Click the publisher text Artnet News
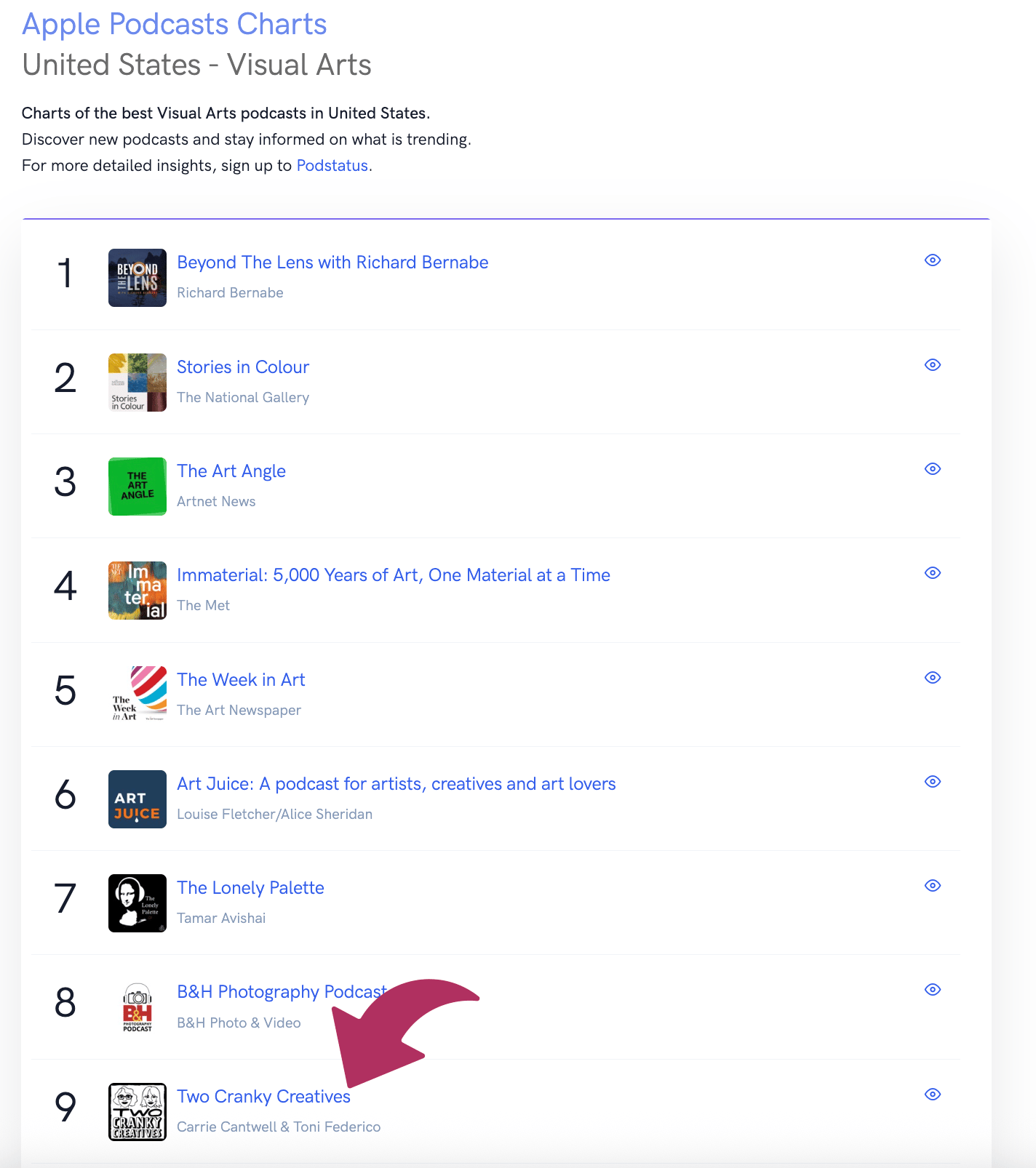 216,502
